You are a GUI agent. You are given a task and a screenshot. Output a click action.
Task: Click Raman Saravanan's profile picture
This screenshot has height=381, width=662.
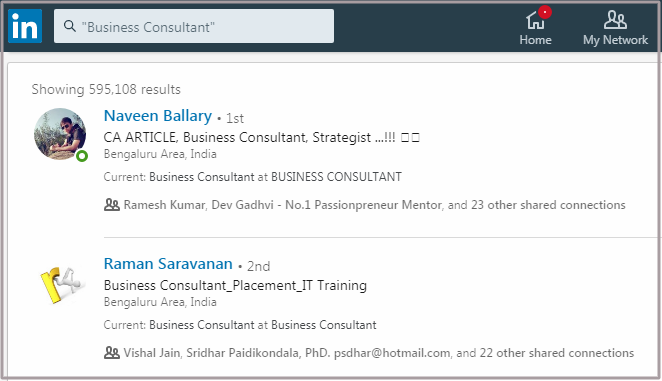pos(60,284)
